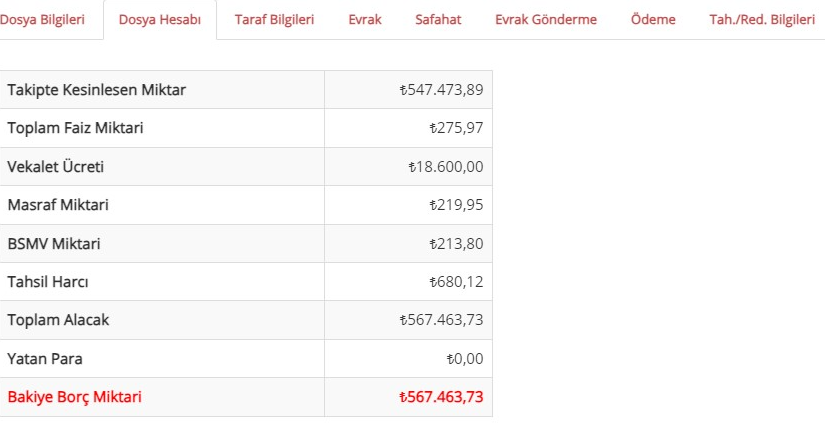
Task: Switch to the Ödeme tab
Action: [653, 20]
